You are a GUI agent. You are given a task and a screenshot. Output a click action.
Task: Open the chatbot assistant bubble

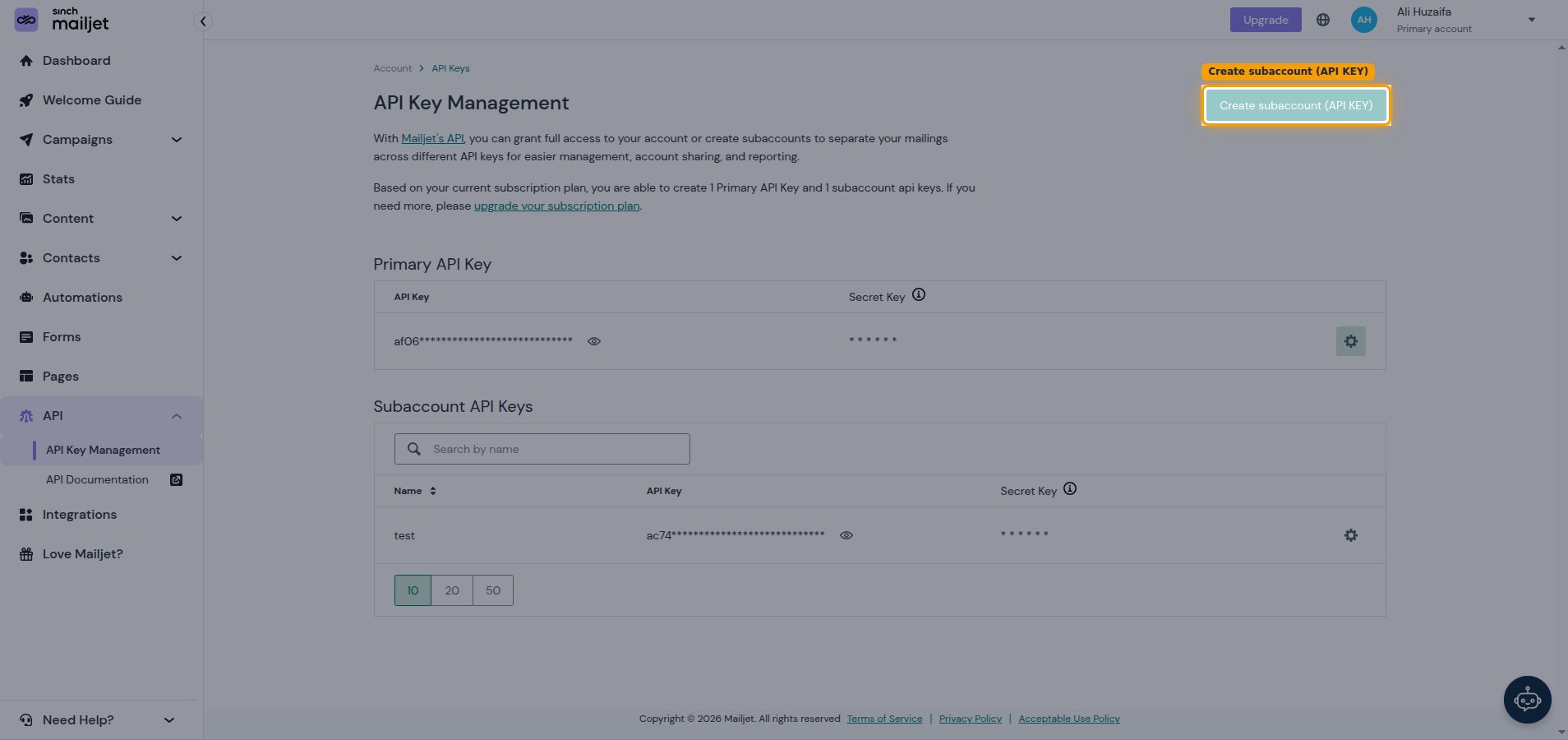click(1528, 700)
